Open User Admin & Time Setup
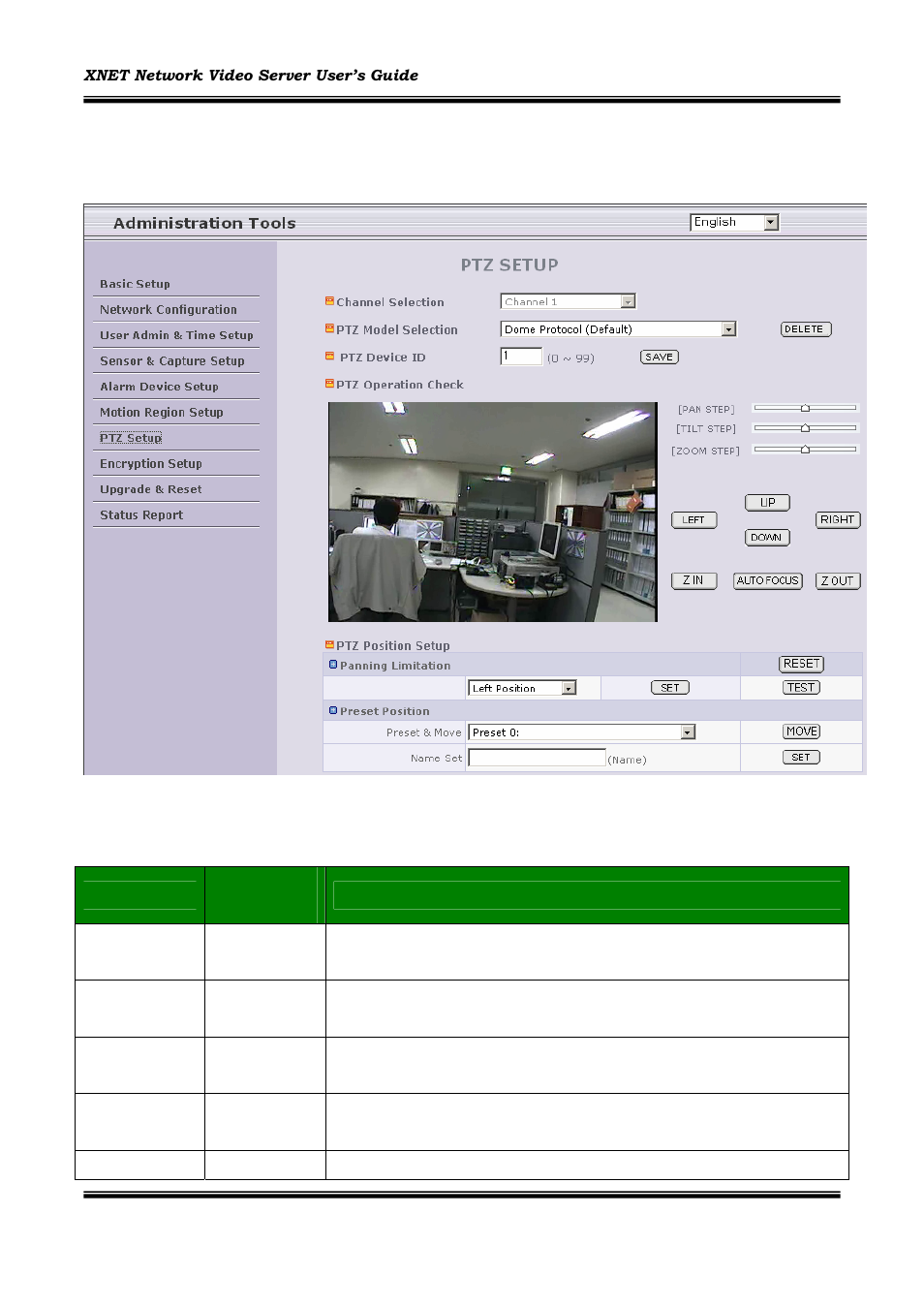This screenshot has width=924, height=1308. coord(176,335)
